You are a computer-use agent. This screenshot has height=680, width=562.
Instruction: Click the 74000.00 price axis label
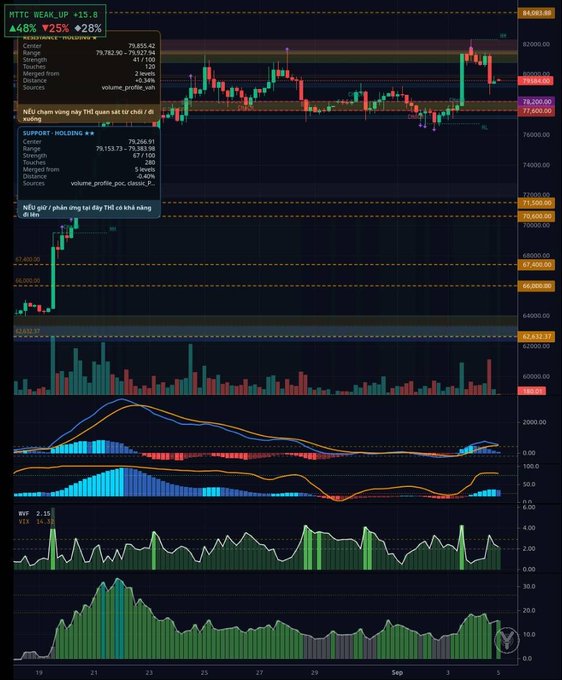click(536, 165)
